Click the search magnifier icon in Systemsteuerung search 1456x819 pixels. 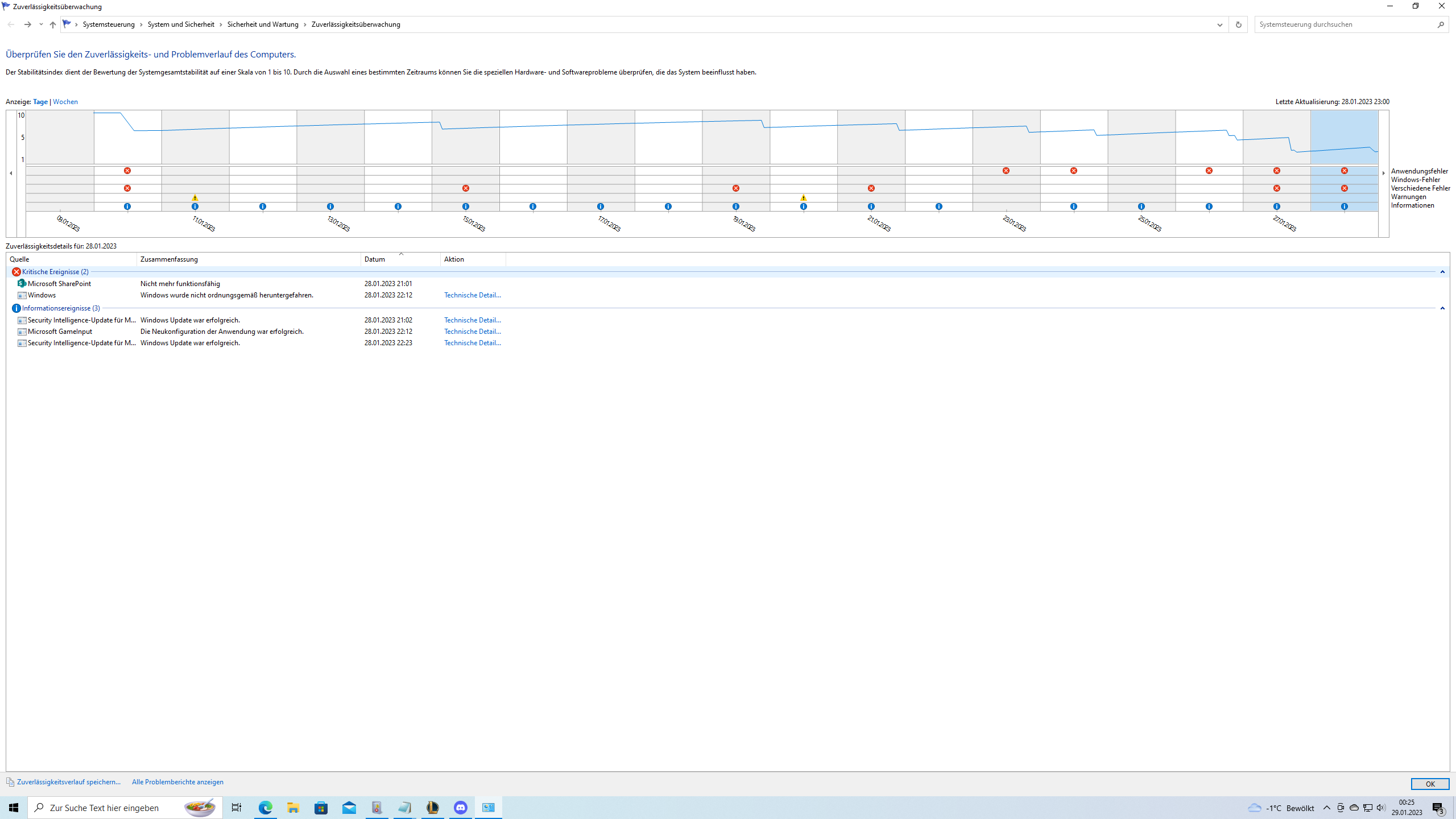coord(1441,24)
